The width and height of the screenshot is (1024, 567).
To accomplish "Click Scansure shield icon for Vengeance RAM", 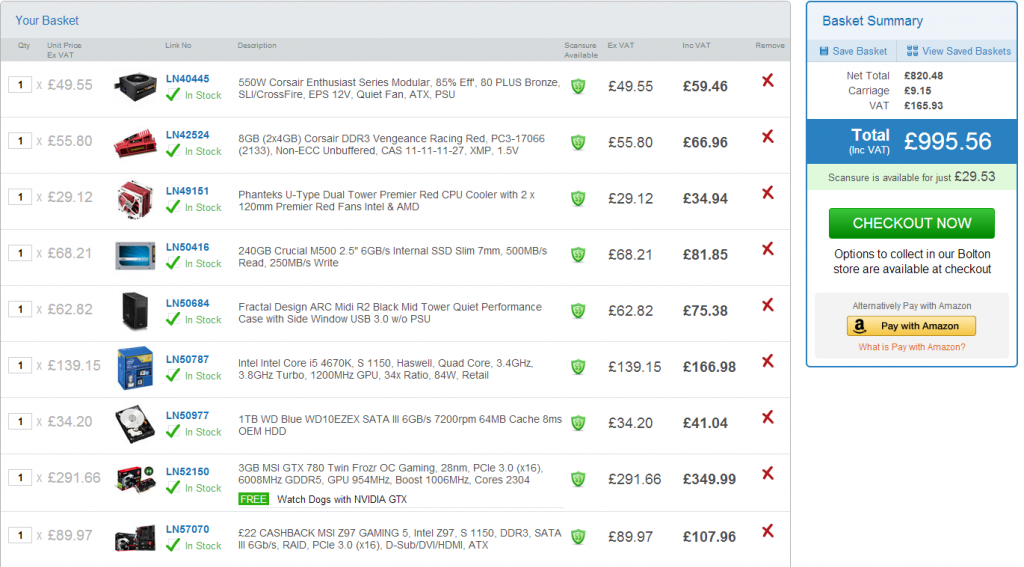I will [x=578, y=142].
